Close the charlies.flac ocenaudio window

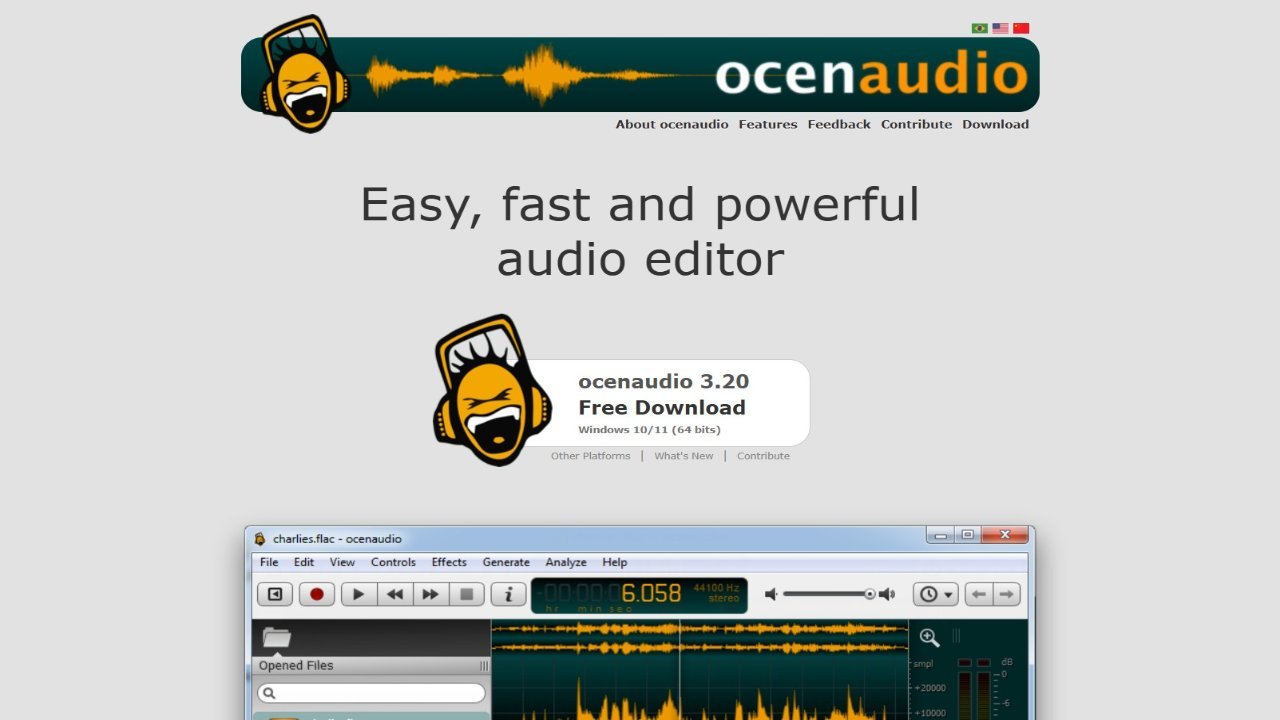[1005, 535]
